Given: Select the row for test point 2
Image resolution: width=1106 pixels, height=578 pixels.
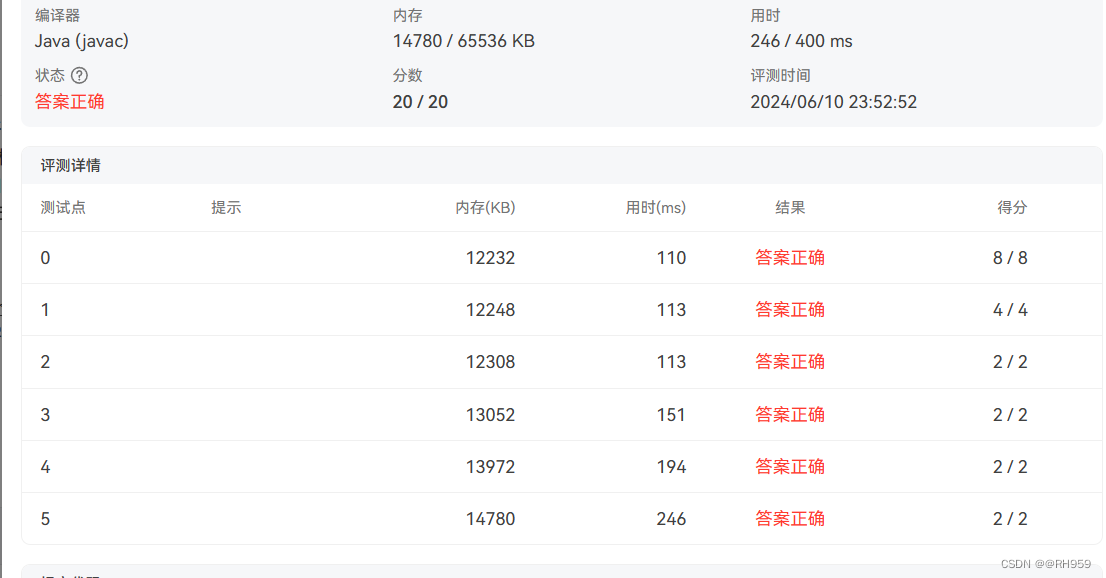Looking at the screenshot, I should click(x=400, y=361).
